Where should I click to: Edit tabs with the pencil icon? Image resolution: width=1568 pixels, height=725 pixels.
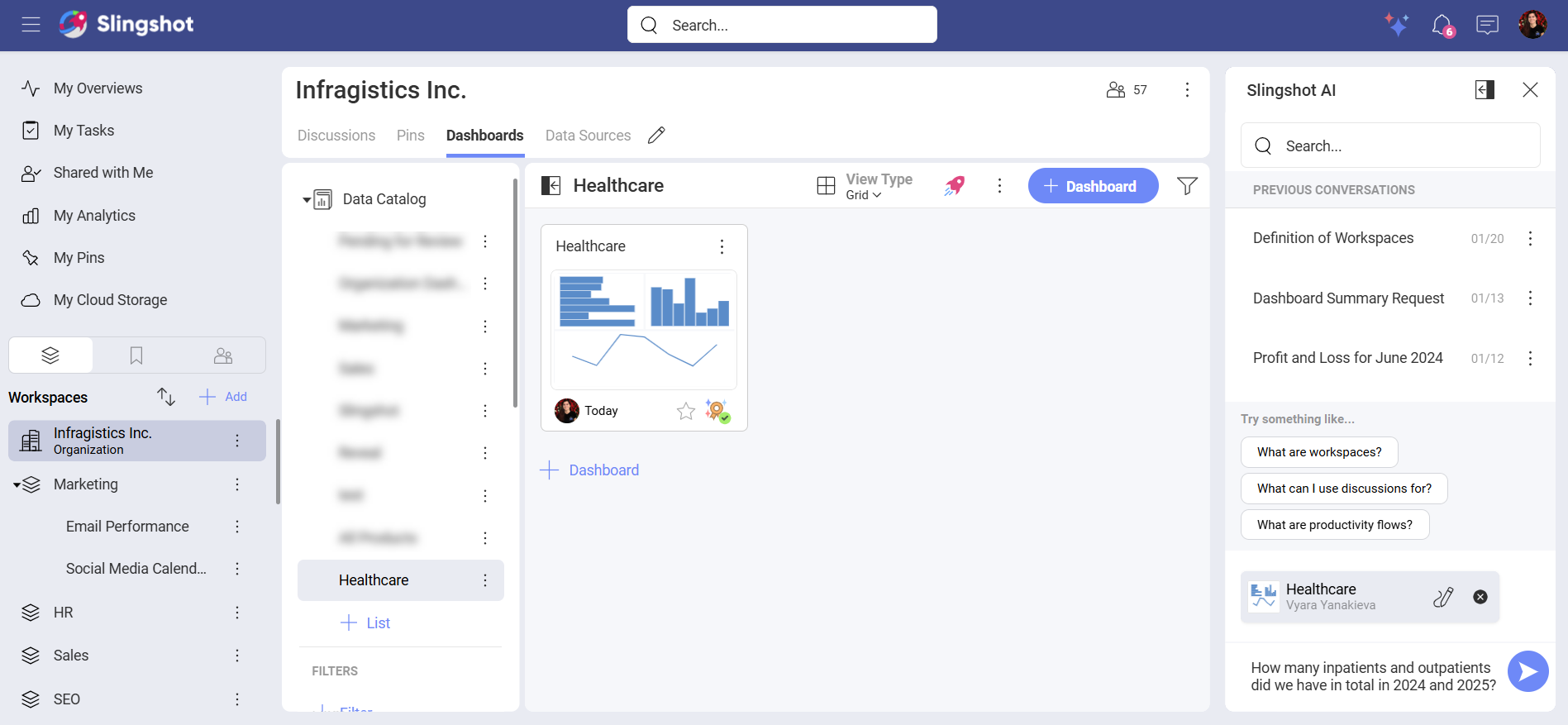(656, 136)
